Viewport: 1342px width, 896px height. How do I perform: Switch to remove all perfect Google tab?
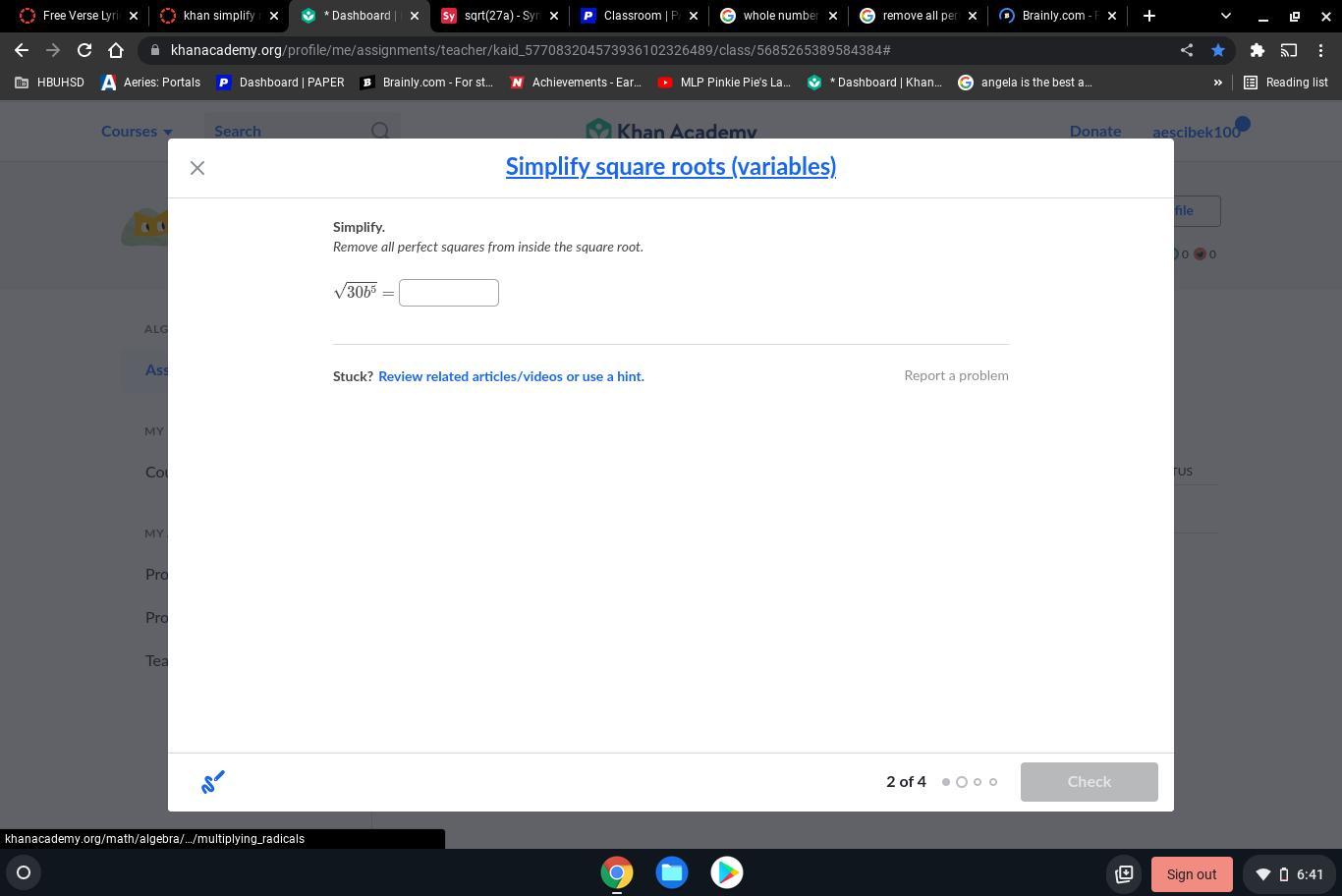[918, 16]
